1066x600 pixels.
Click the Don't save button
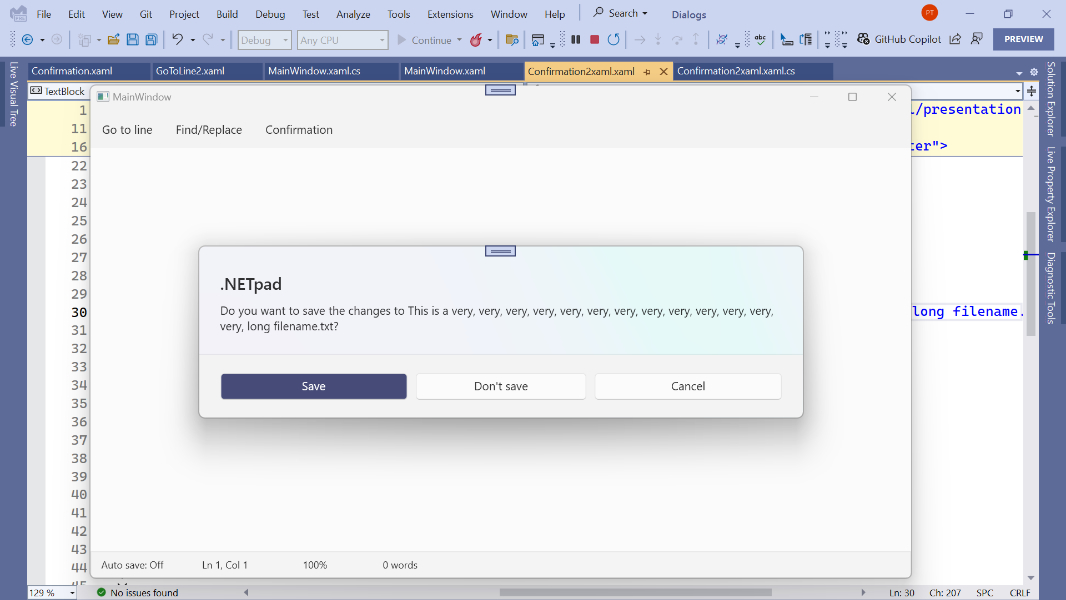500,385
